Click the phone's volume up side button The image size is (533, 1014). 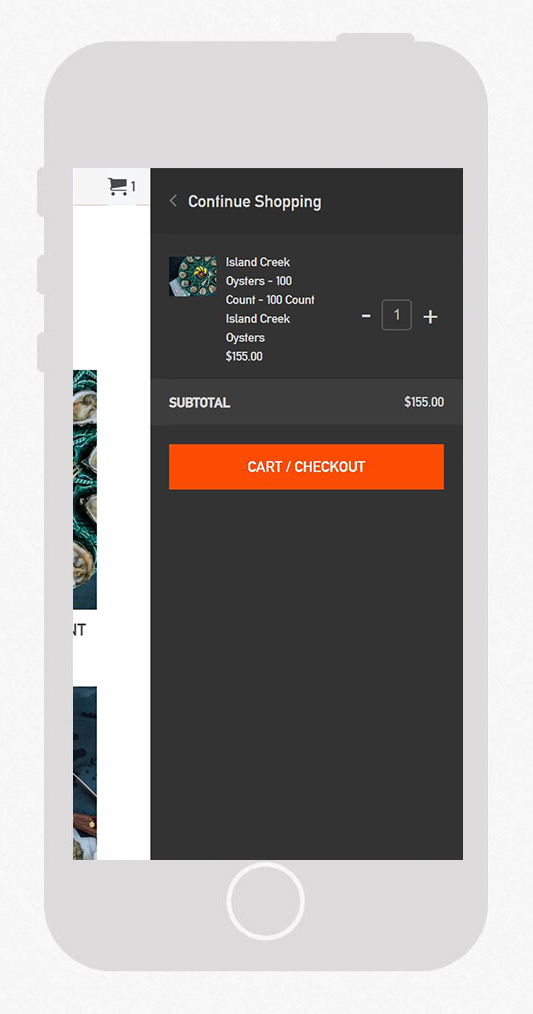41,274
